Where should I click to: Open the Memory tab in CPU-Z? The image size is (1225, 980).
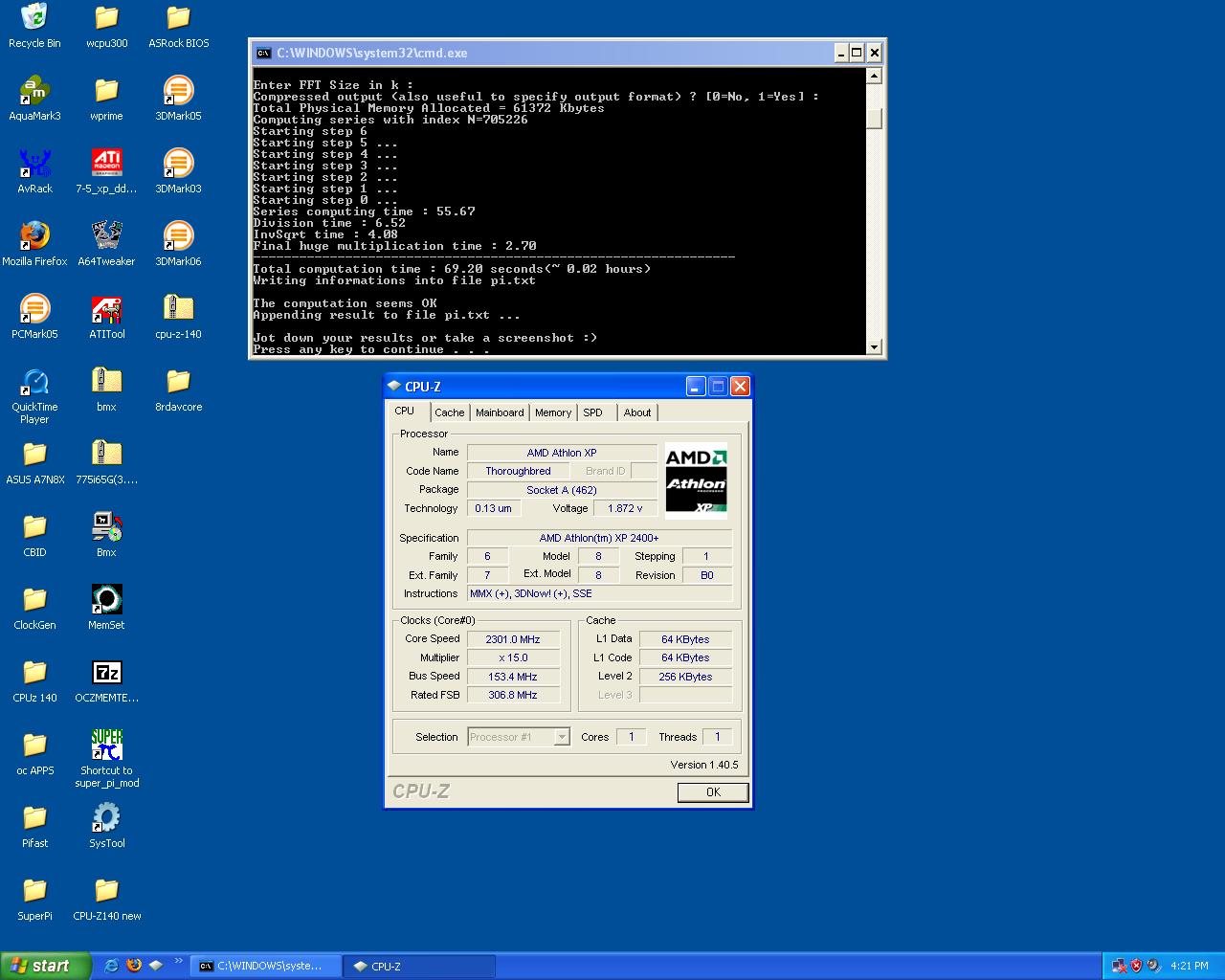[x=553, y=412]
